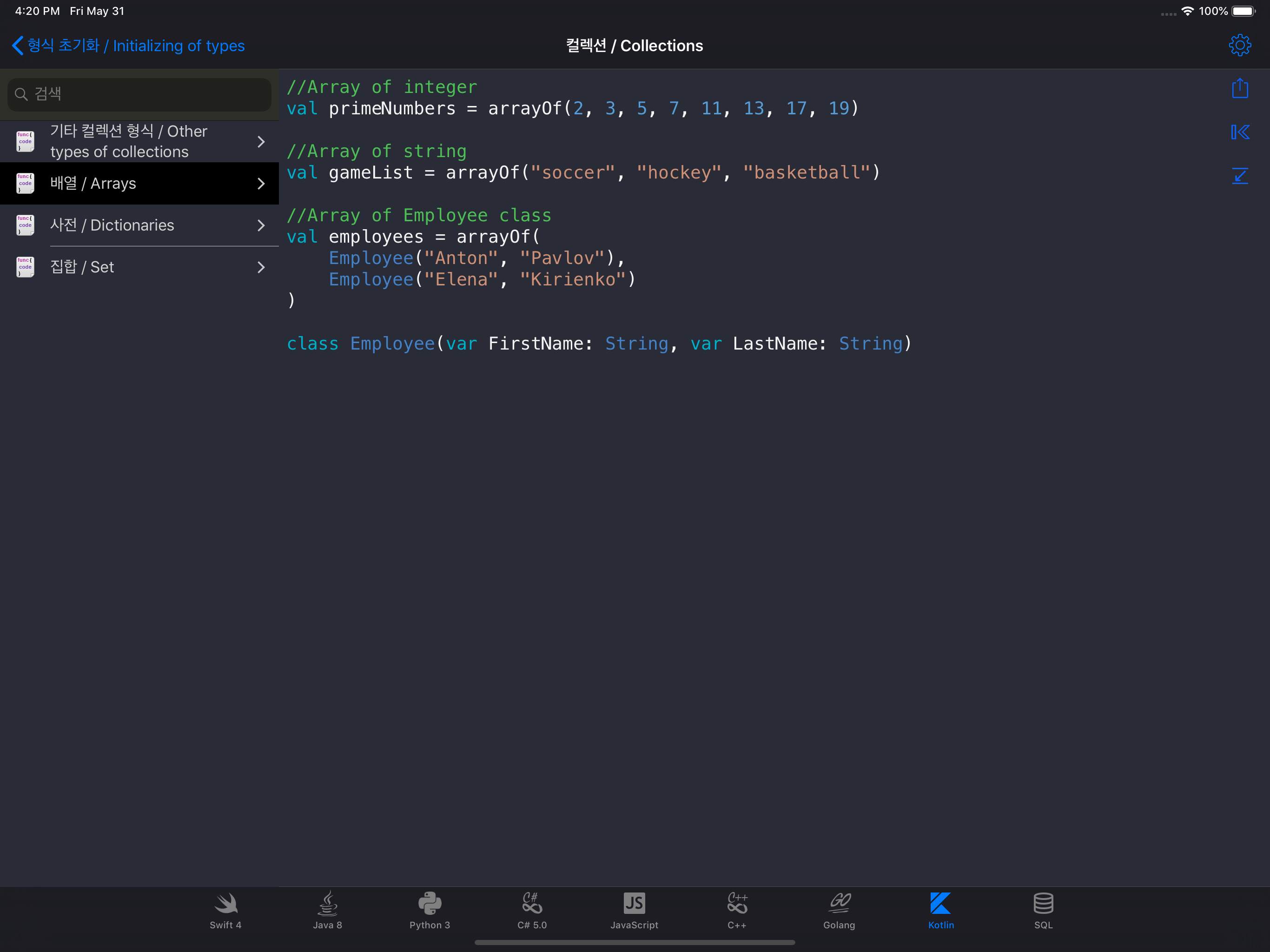
Task: Tap the share icon
Action: point(1240,88)
